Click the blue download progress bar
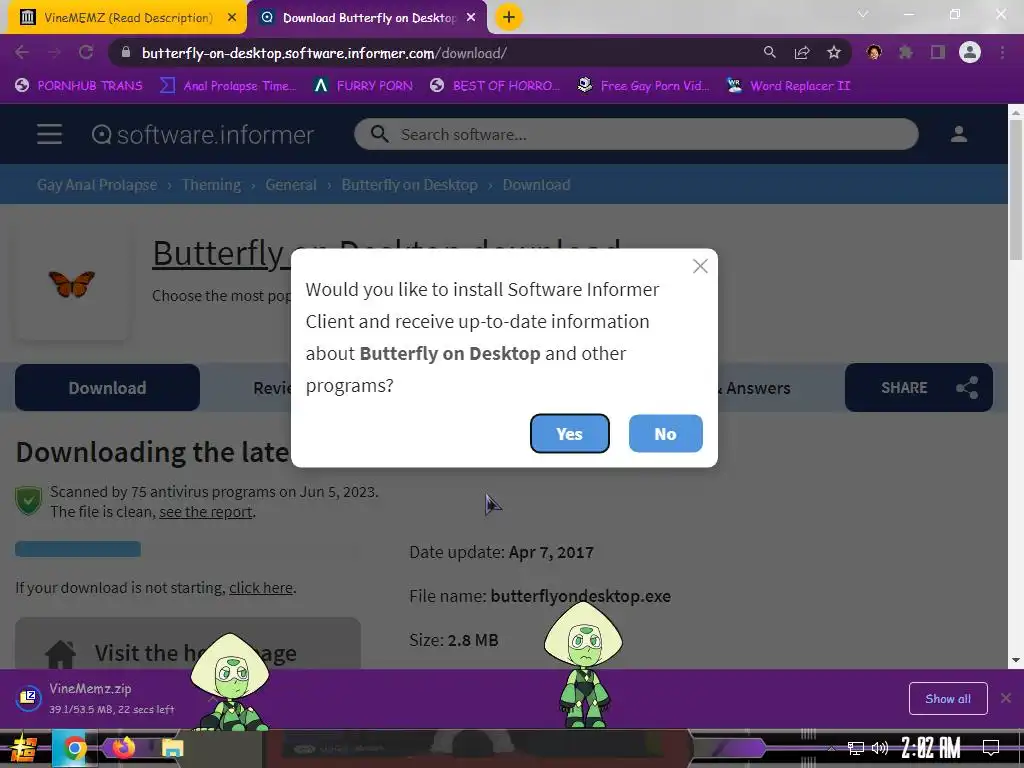Image resolution: width=1024 pixels, height=768 pixels. 78,549
